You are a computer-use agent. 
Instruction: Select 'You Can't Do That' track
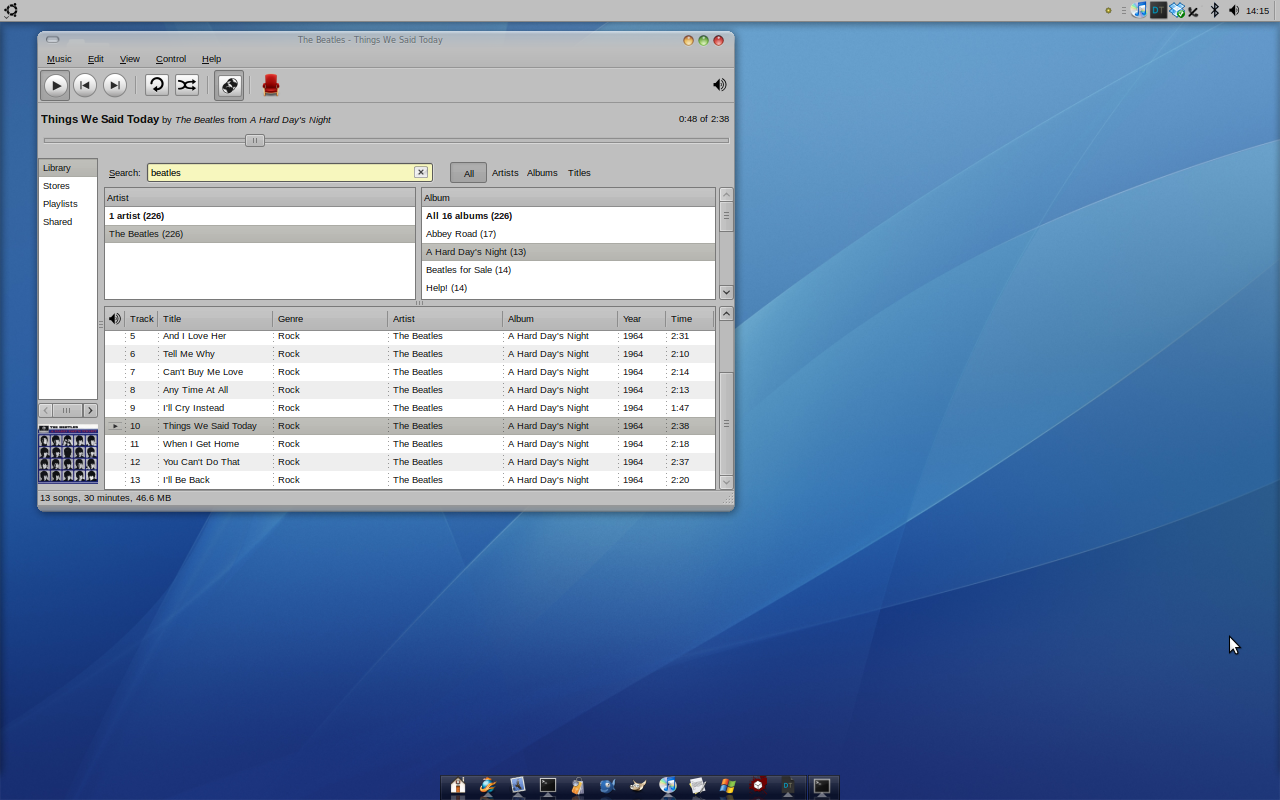point(410,462)
